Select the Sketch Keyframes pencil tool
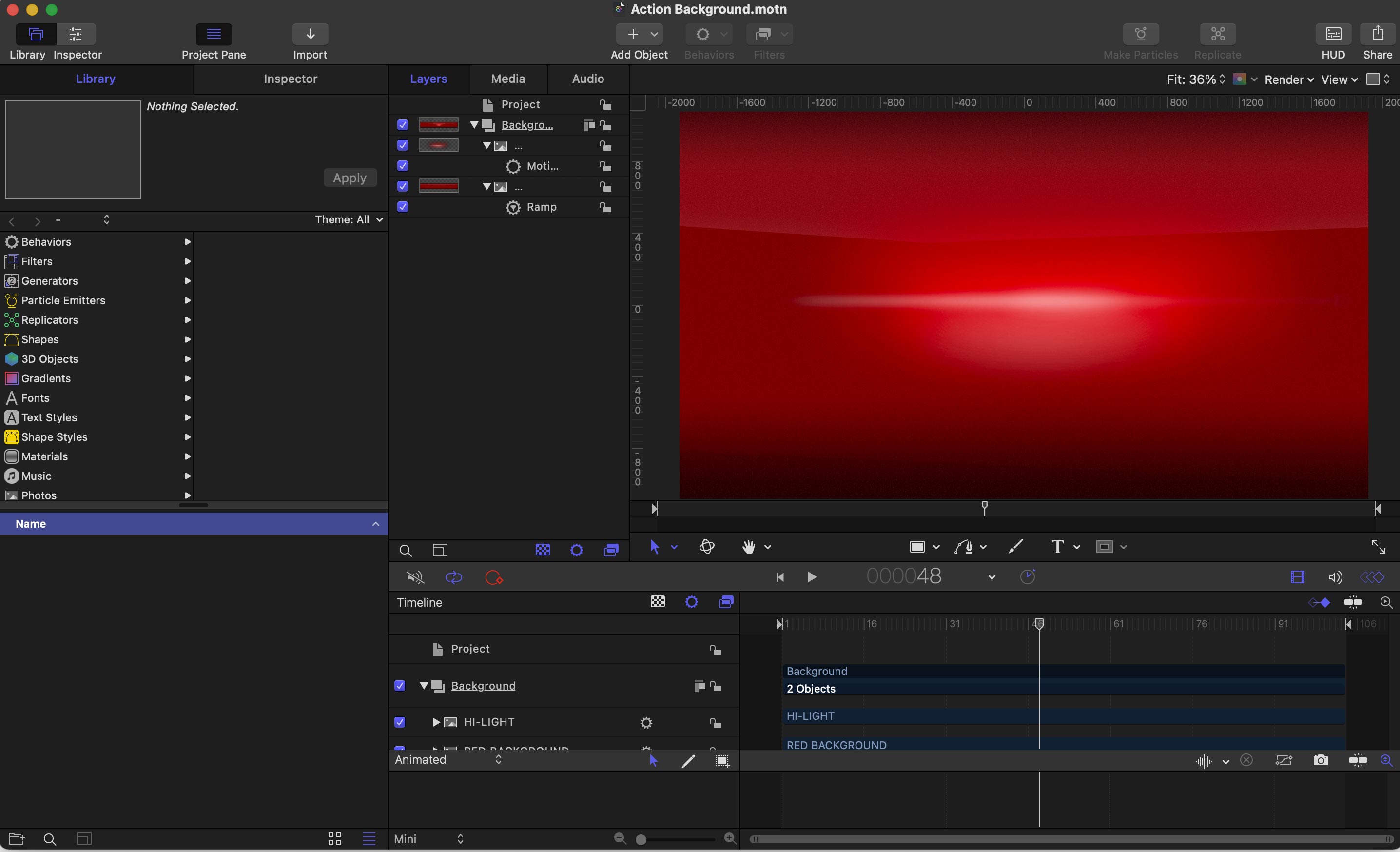The image size is (1400, 852). pos(687,760)
